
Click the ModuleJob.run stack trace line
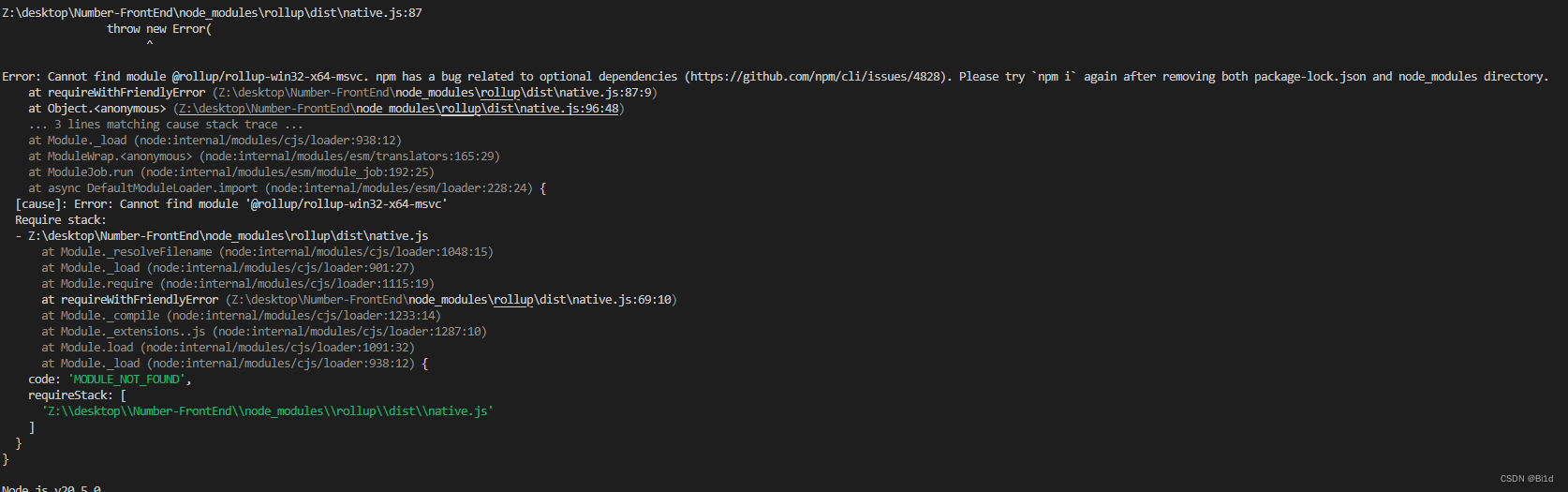click(231, 172)
